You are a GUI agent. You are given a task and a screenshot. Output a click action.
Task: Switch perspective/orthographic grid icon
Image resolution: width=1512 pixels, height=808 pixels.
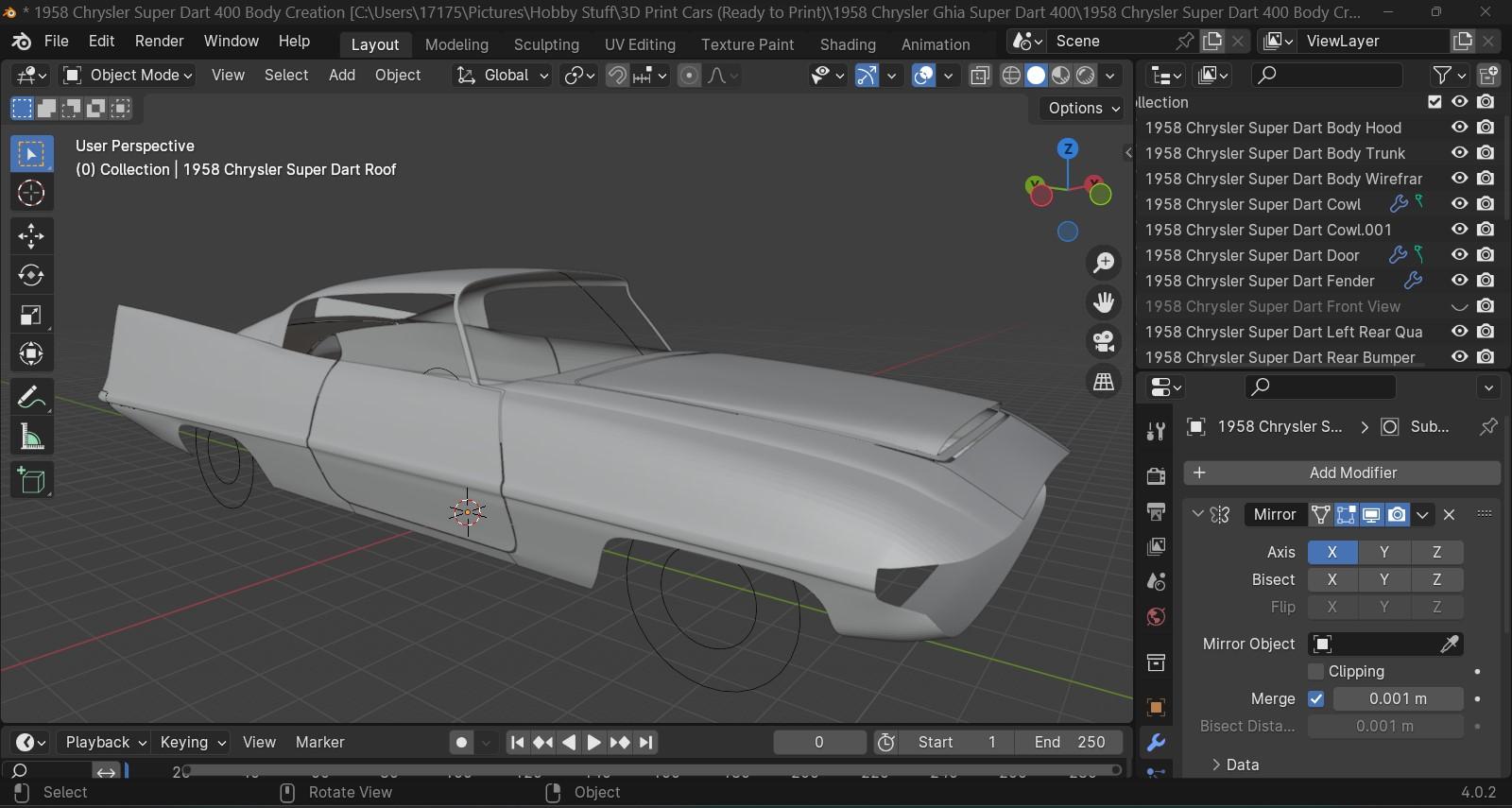pos(1103,382)
